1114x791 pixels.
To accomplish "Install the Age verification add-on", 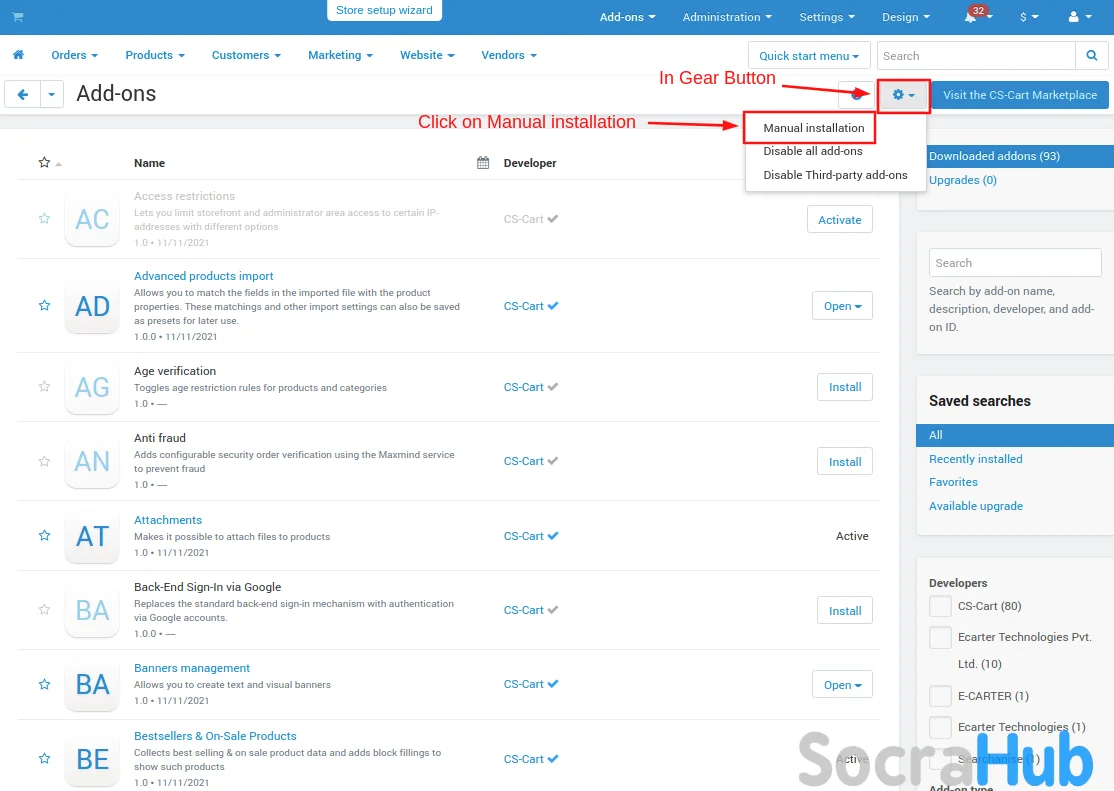I will (845, 387).
